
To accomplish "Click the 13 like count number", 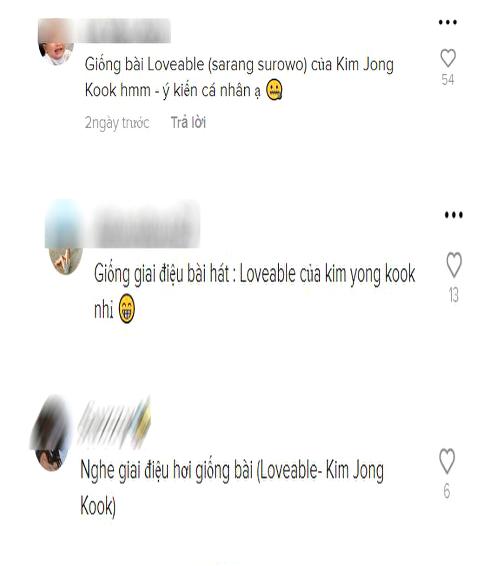I will pyautogui.click(x=454, y=295).
